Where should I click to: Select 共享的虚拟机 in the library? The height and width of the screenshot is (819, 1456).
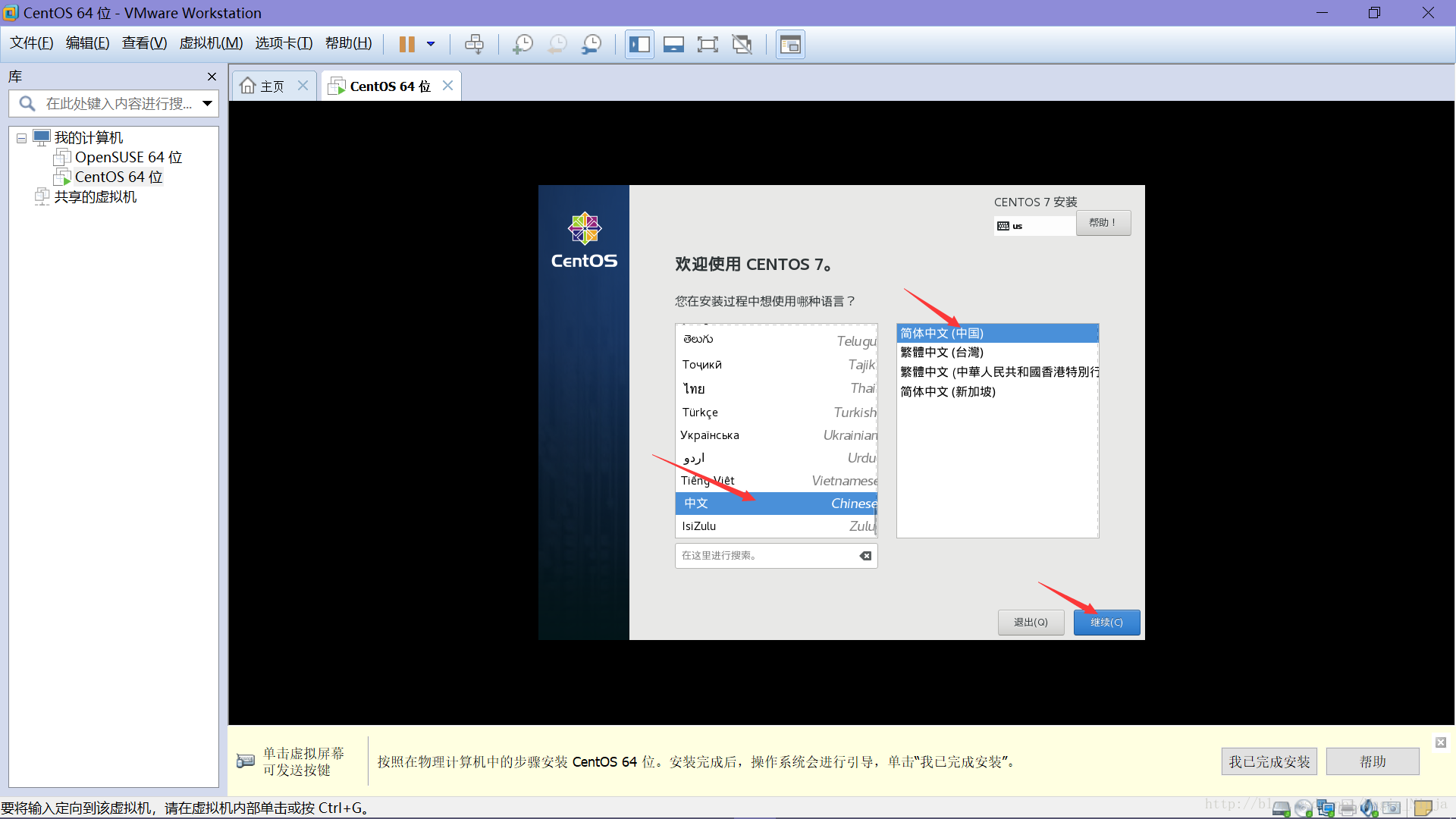pos(95,196)
